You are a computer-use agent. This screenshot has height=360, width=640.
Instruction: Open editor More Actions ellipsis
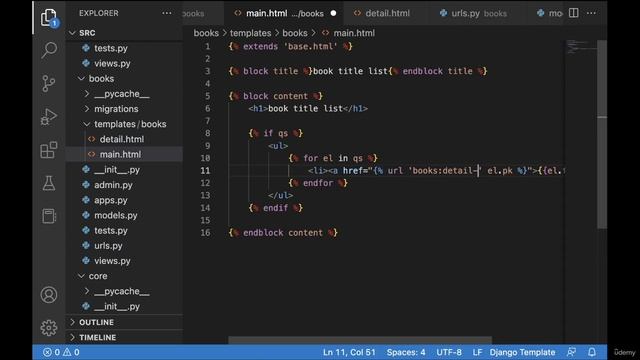coord(591,13)
